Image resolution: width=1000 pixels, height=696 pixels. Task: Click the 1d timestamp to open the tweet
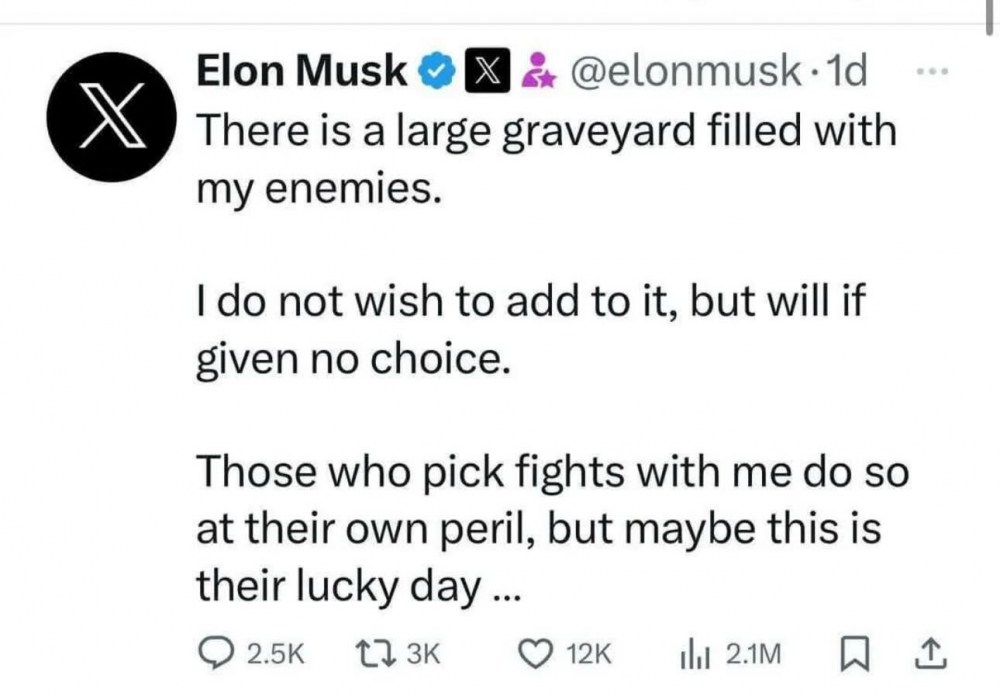click(x=845, y=70)
